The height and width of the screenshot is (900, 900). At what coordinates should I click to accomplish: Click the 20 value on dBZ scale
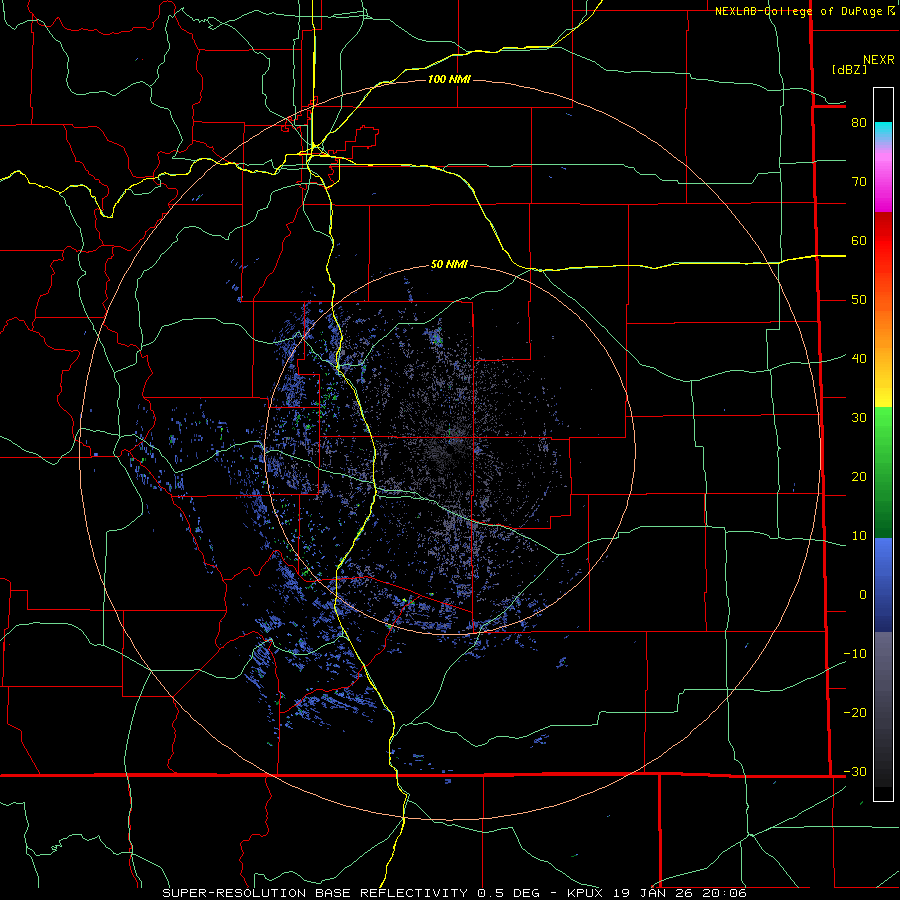(x=859, y=476)
